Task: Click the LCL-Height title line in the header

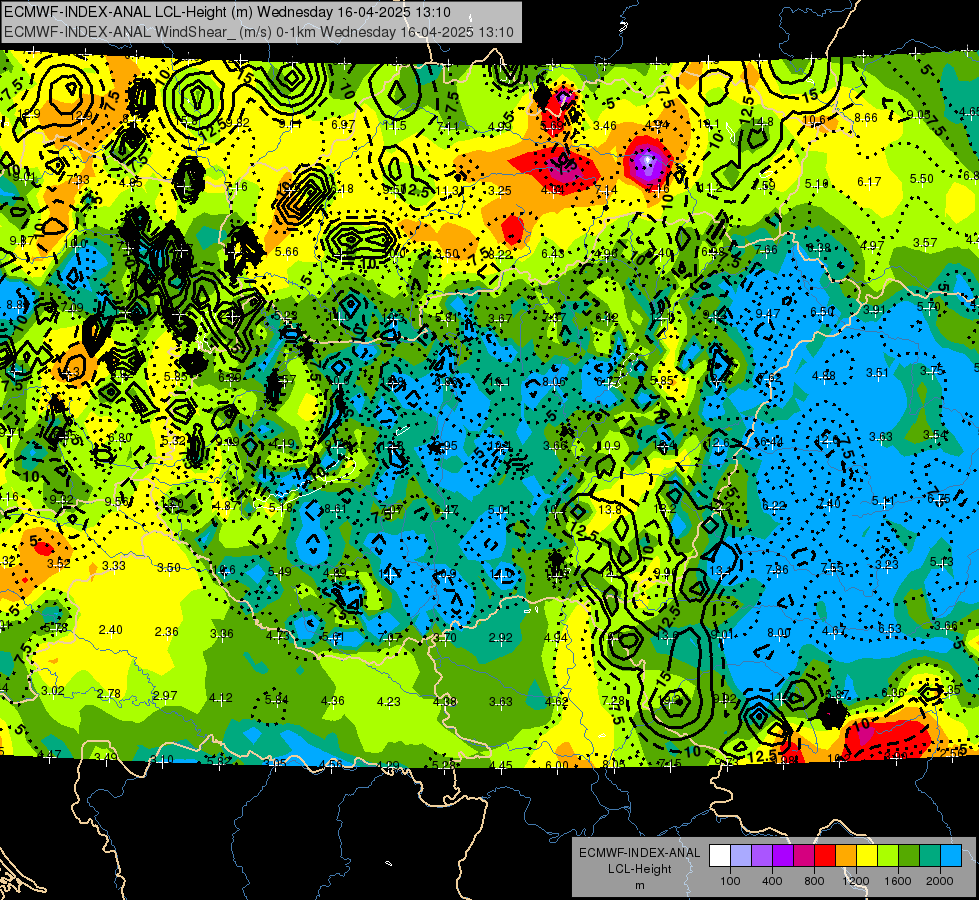Action: click(227, 12)
